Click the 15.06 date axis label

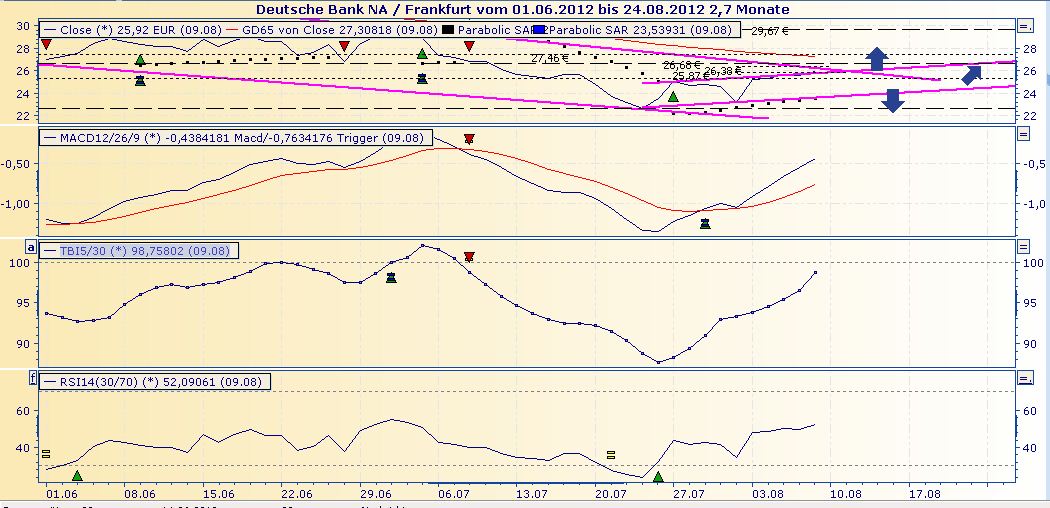(x=218, y=494)
